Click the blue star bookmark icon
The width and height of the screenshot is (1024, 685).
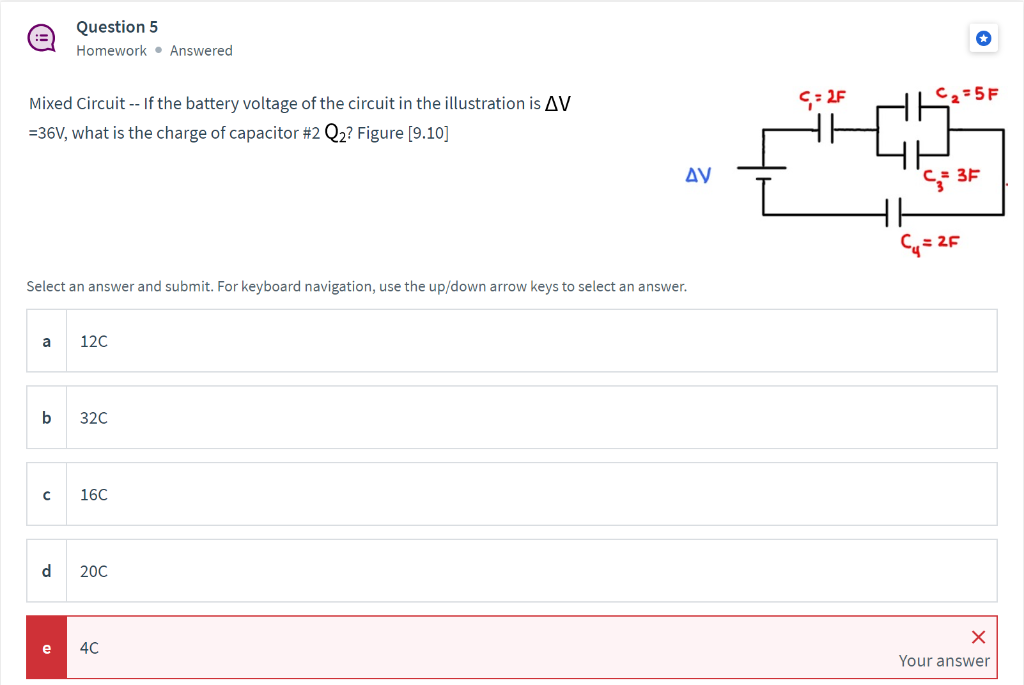[983, 38]
